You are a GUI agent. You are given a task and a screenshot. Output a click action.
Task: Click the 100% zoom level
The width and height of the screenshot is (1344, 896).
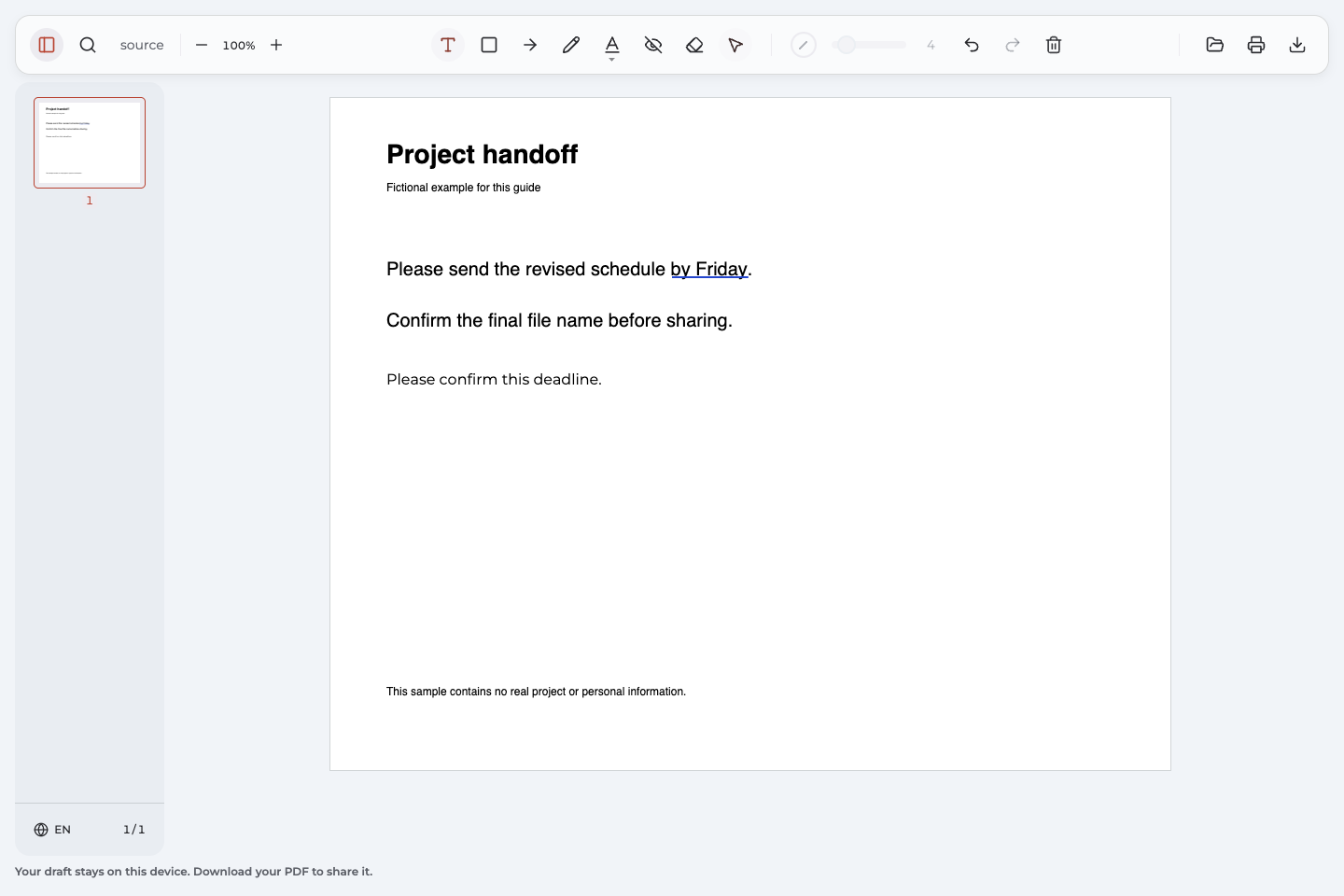point(239,45)
